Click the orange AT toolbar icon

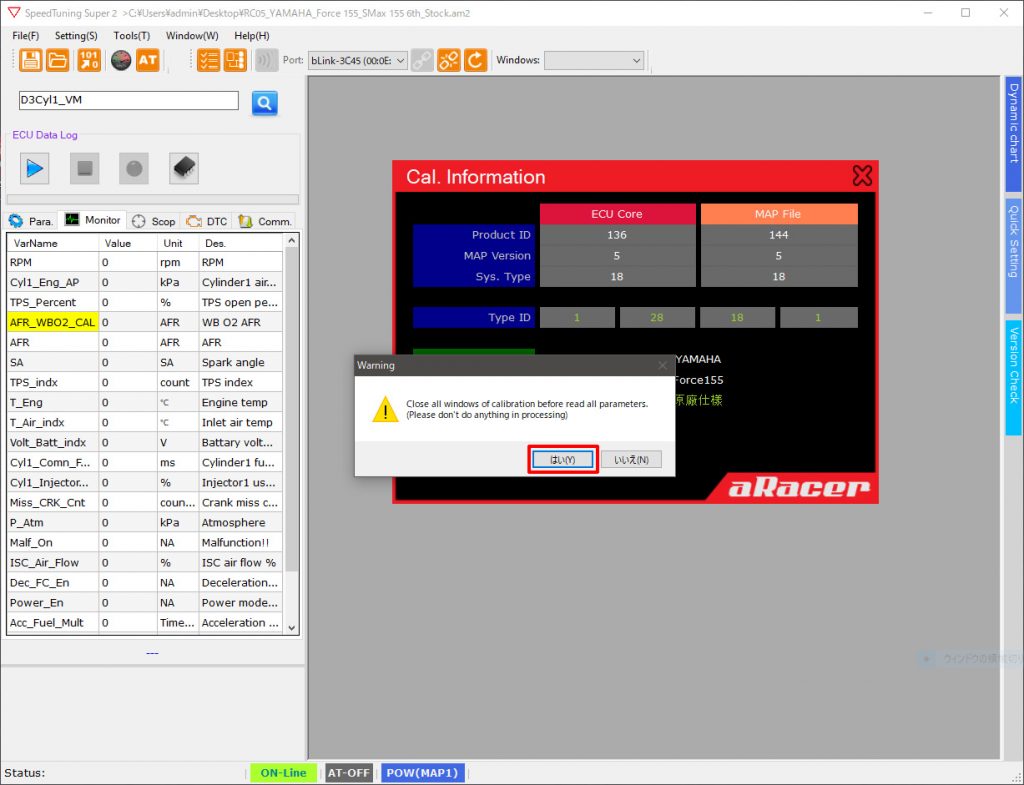pos(148,60)
